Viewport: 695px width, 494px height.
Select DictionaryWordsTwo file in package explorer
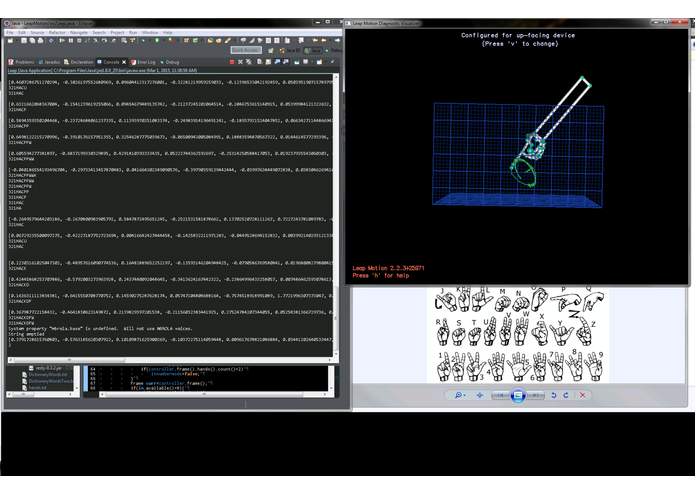click(50, 381)
